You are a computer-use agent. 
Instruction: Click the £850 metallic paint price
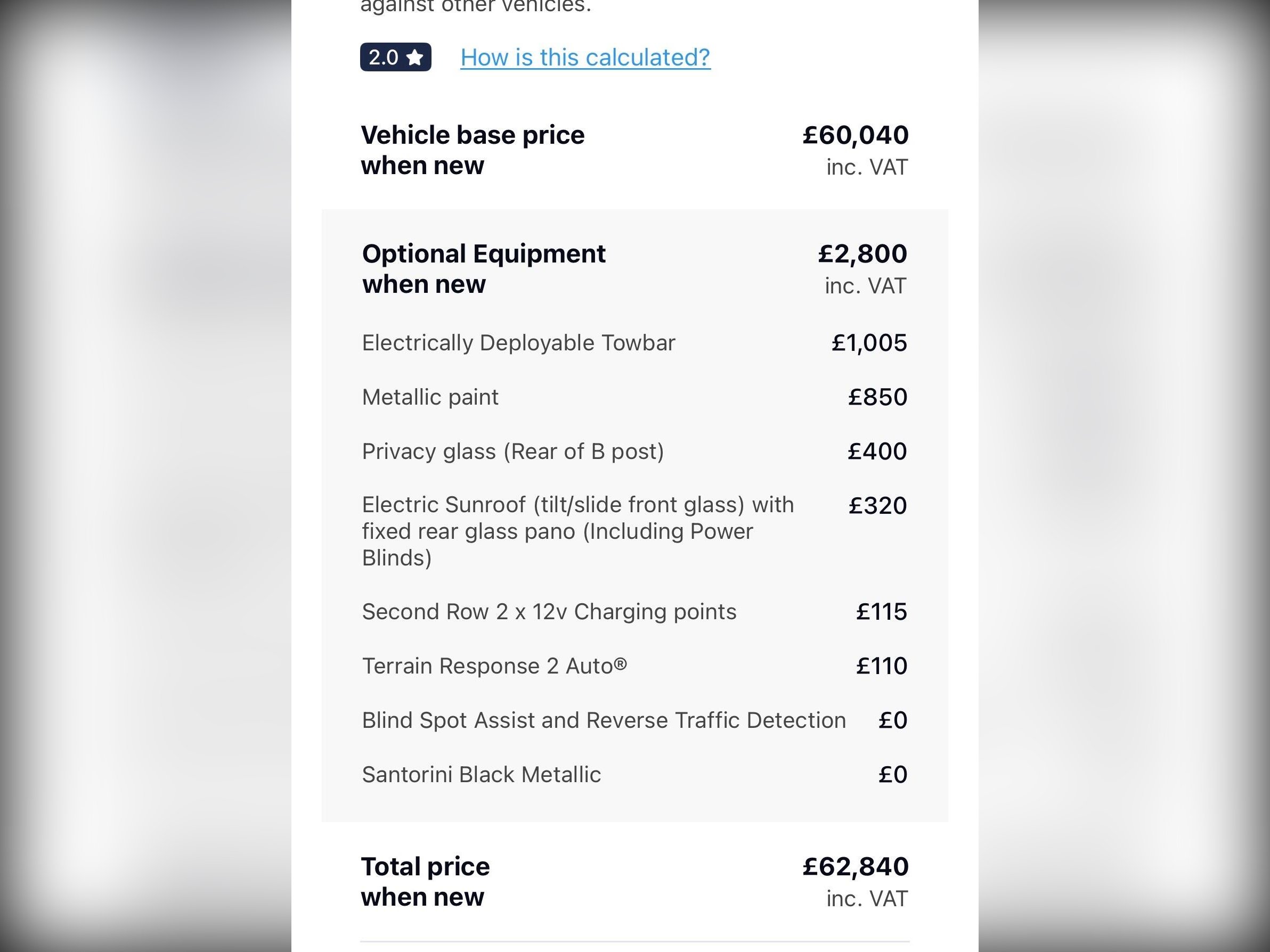tap(877, 397)
